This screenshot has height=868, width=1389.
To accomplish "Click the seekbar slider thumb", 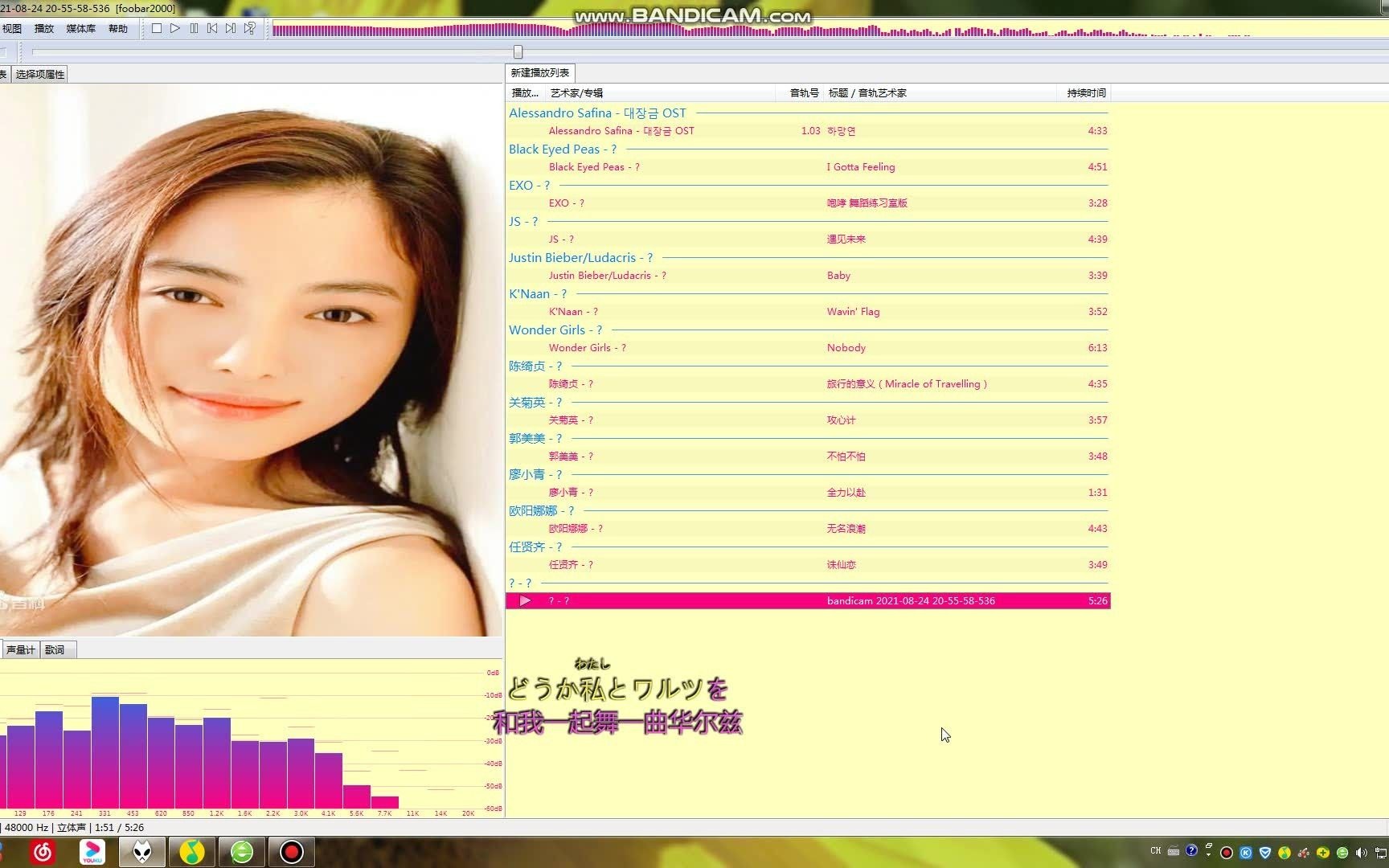I will (518, 51).
